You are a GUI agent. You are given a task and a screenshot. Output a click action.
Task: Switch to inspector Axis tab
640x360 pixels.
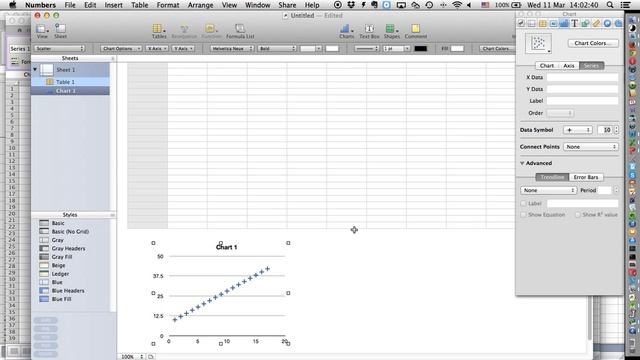[x=569, y=65]
